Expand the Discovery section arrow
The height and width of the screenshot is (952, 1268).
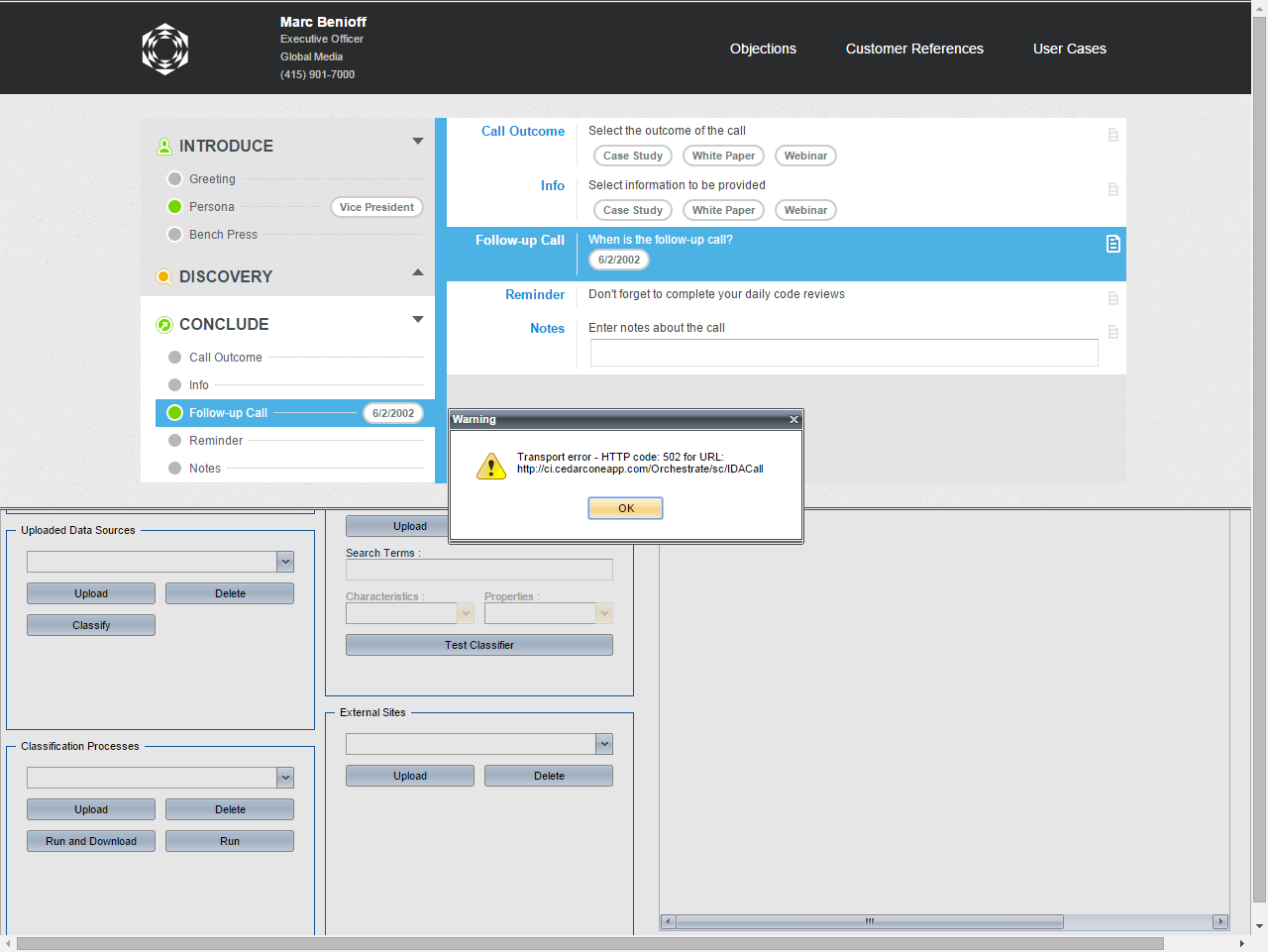coord(417,272)
